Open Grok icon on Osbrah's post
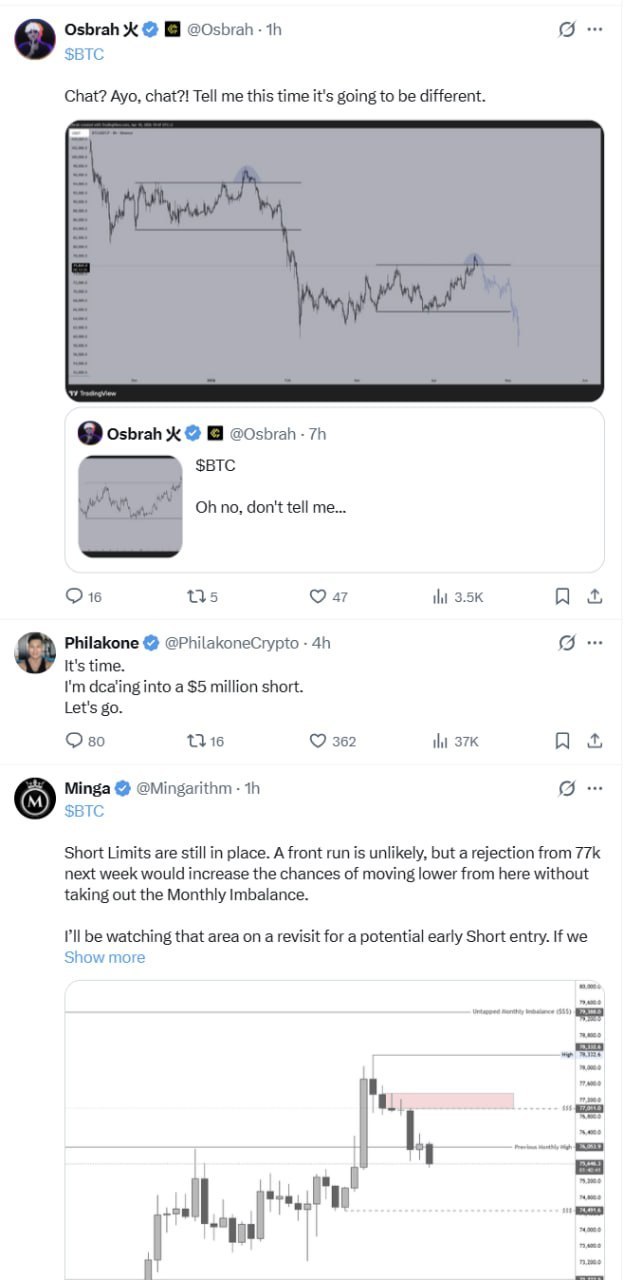This screenshot has width=624, height=1280. pos(567,30)
